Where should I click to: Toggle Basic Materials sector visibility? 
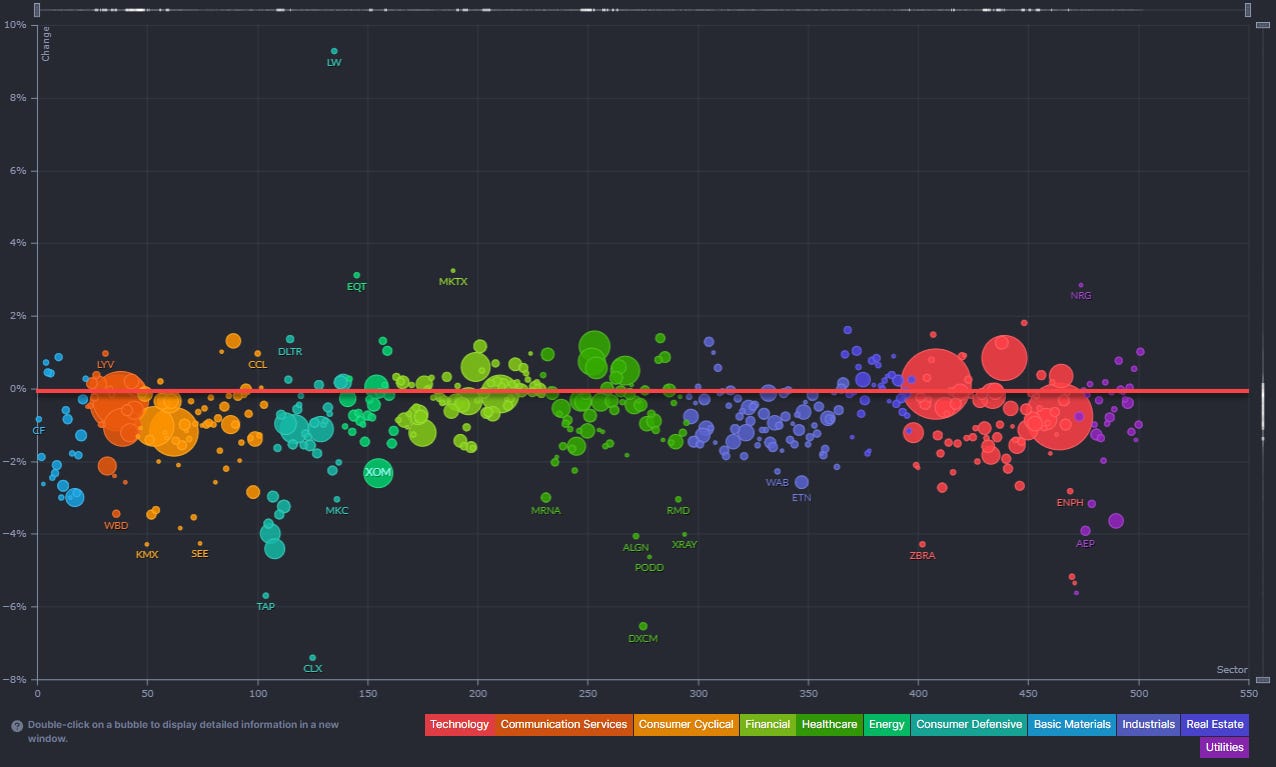point(1072,724)
